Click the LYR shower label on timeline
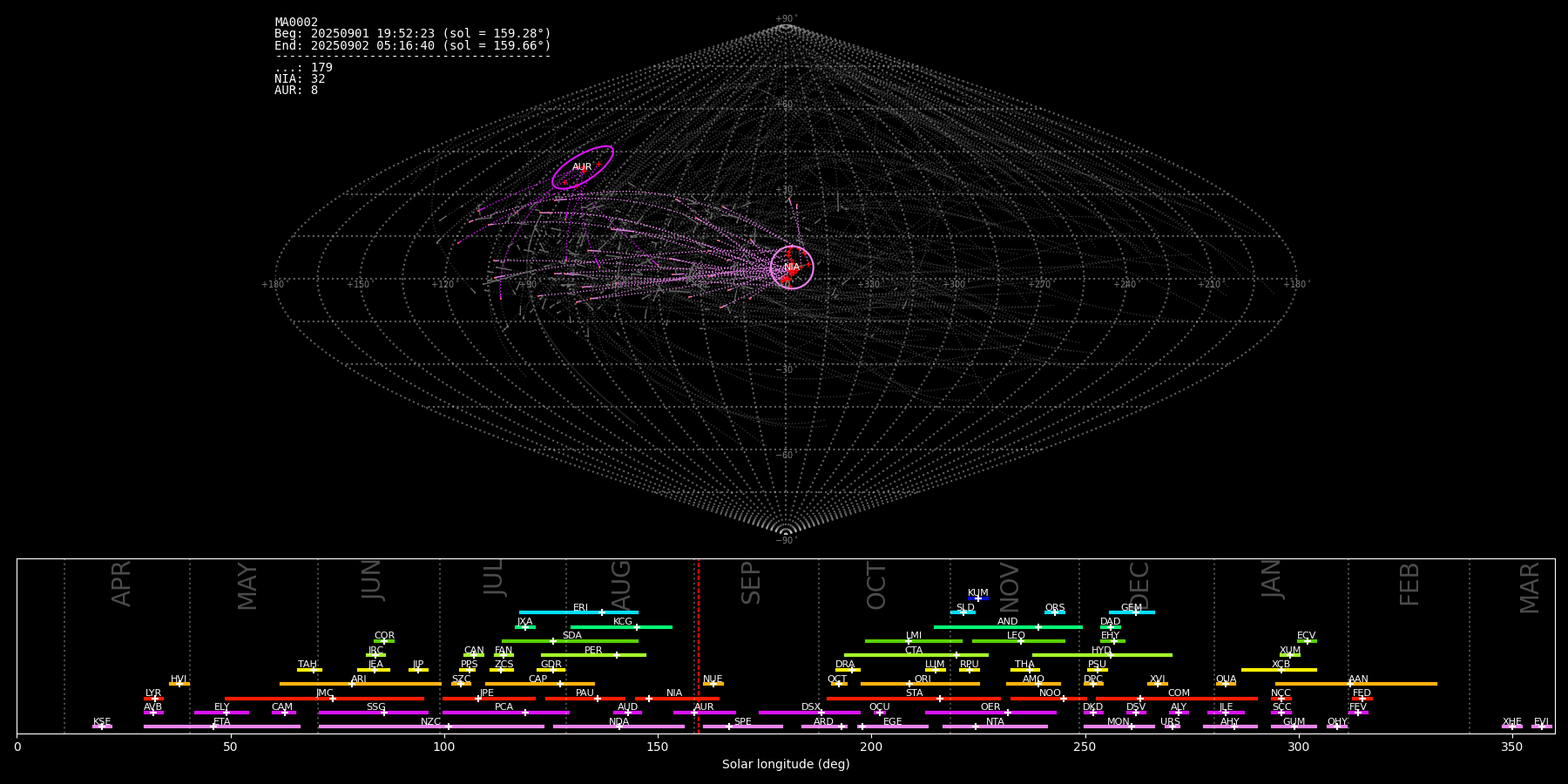This screenshot has width=1568, height=784. 153,693
